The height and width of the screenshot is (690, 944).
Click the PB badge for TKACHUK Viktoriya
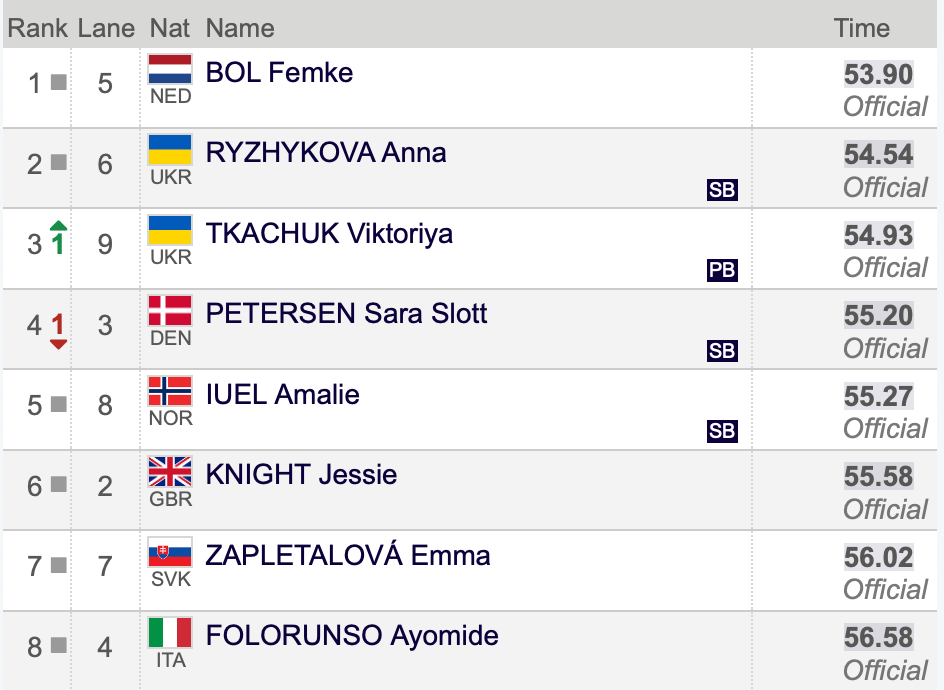722,270
